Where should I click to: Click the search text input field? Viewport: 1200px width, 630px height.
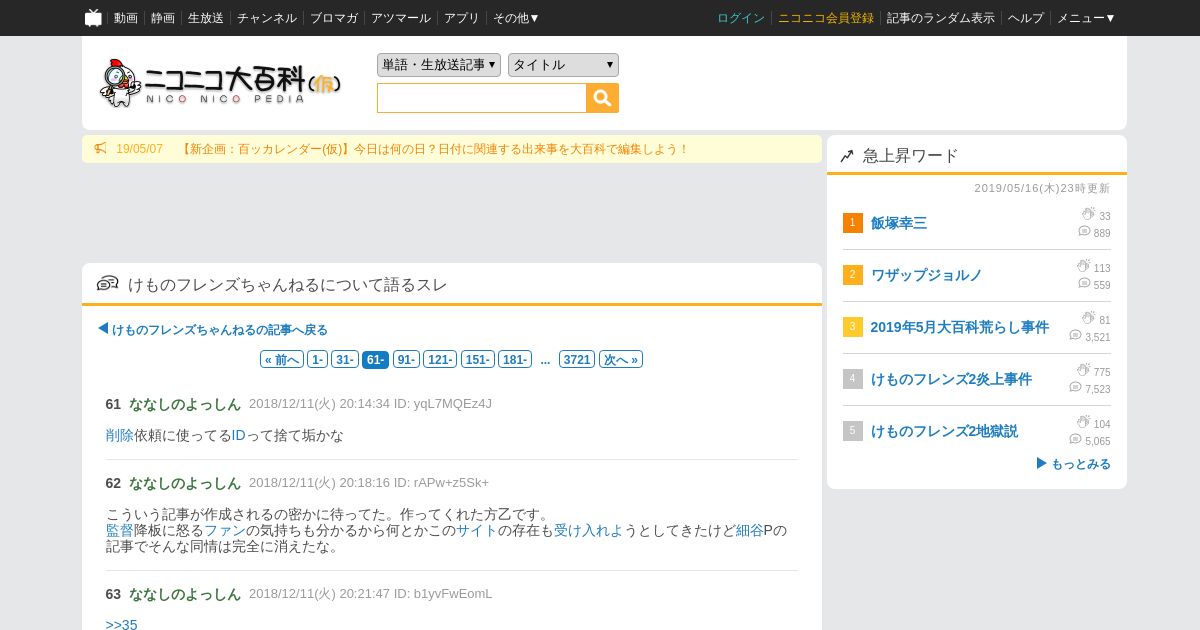point(482,98)
